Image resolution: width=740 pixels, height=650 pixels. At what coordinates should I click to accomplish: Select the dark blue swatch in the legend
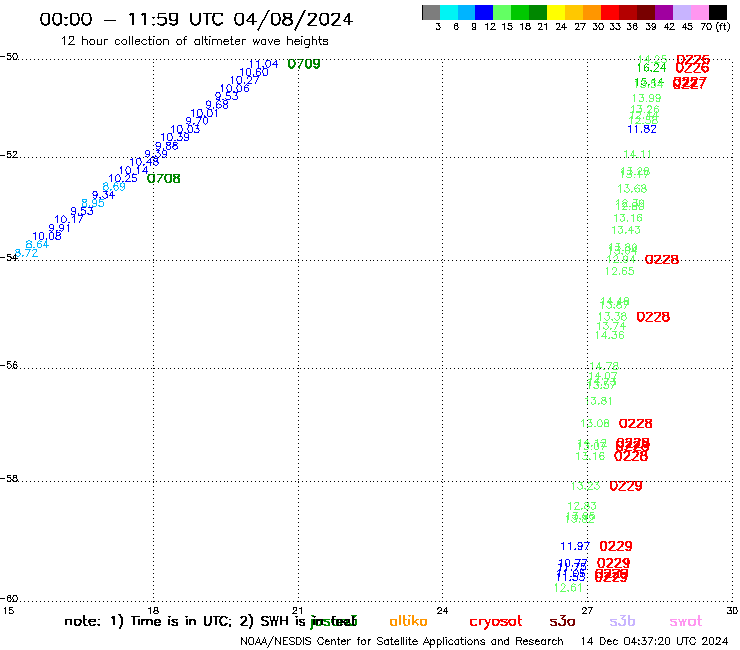coord(484,12)
